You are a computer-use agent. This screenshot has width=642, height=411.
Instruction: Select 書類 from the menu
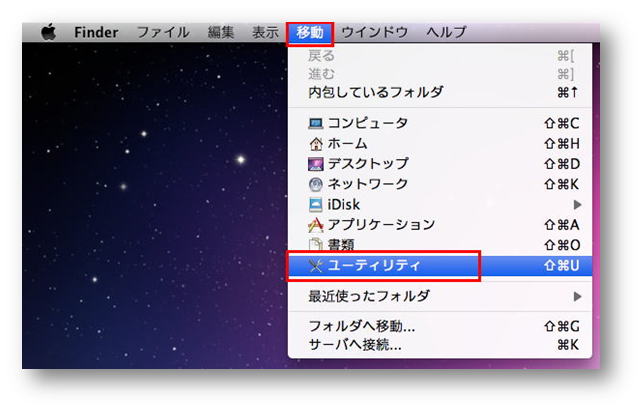click(440, 245)
